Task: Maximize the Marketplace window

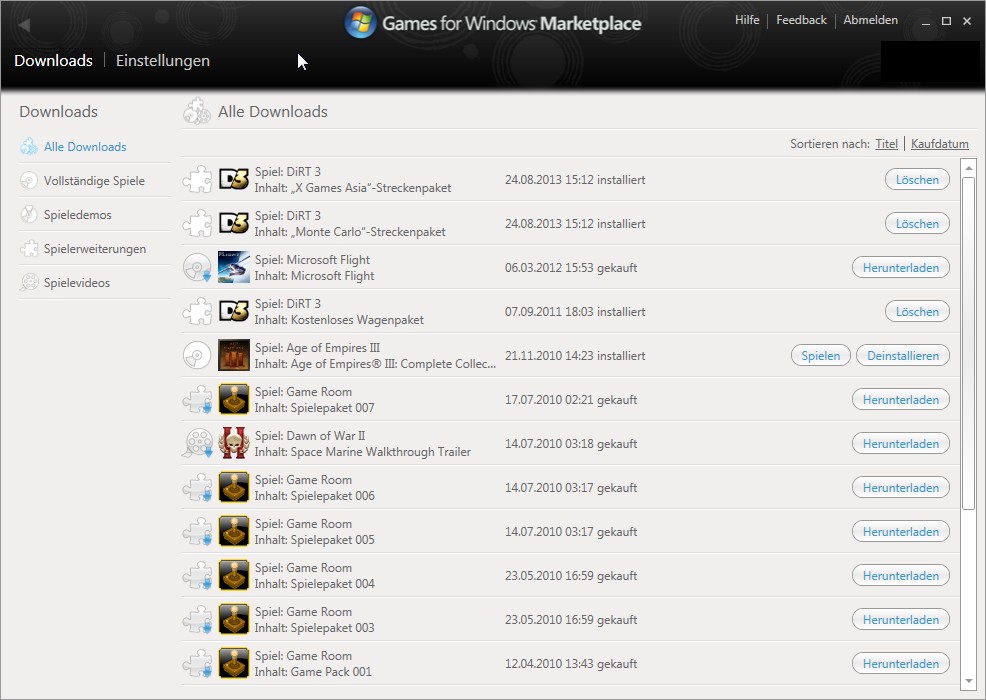Action: [946, 21]
